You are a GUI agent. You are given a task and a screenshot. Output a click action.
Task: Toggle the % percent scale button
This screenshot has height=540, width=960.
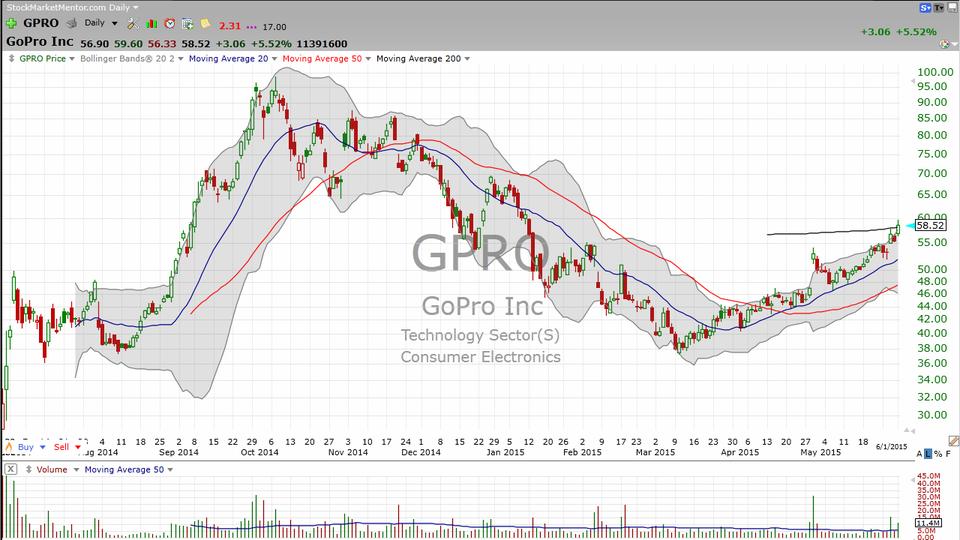938,454
